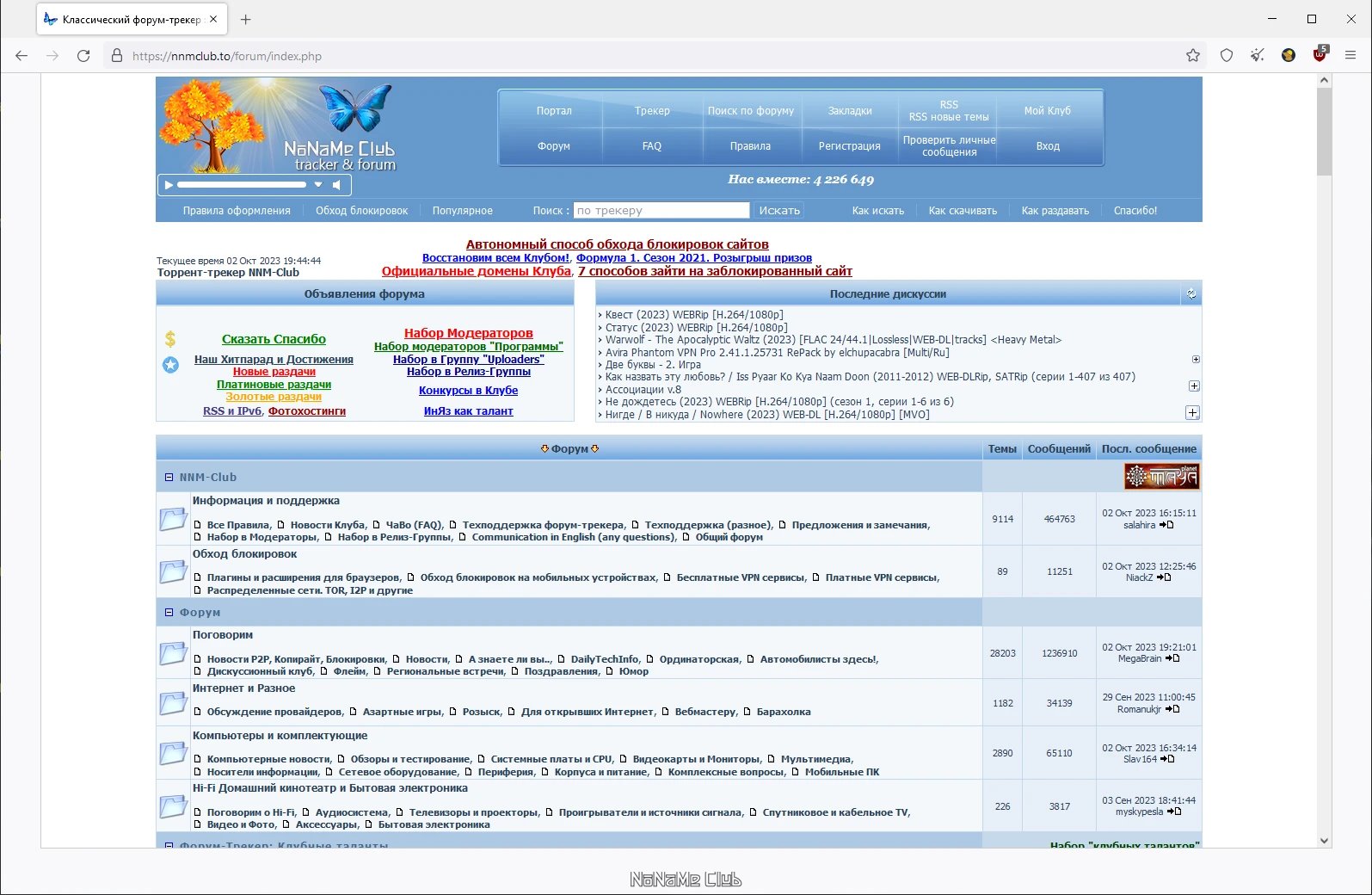Click the blue star icon in announcements
Viewport: 1372px width, 895px height.
pos(170,365)
